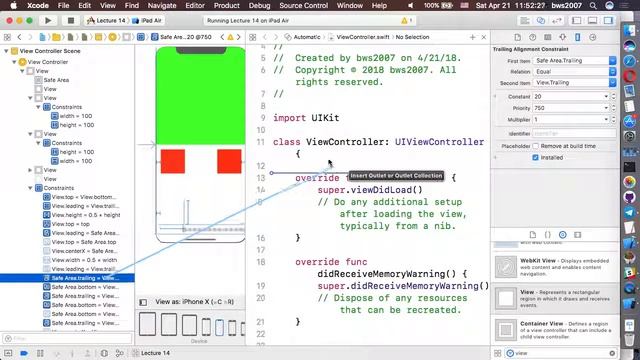Hide the Navigator panel

point(576,20)
